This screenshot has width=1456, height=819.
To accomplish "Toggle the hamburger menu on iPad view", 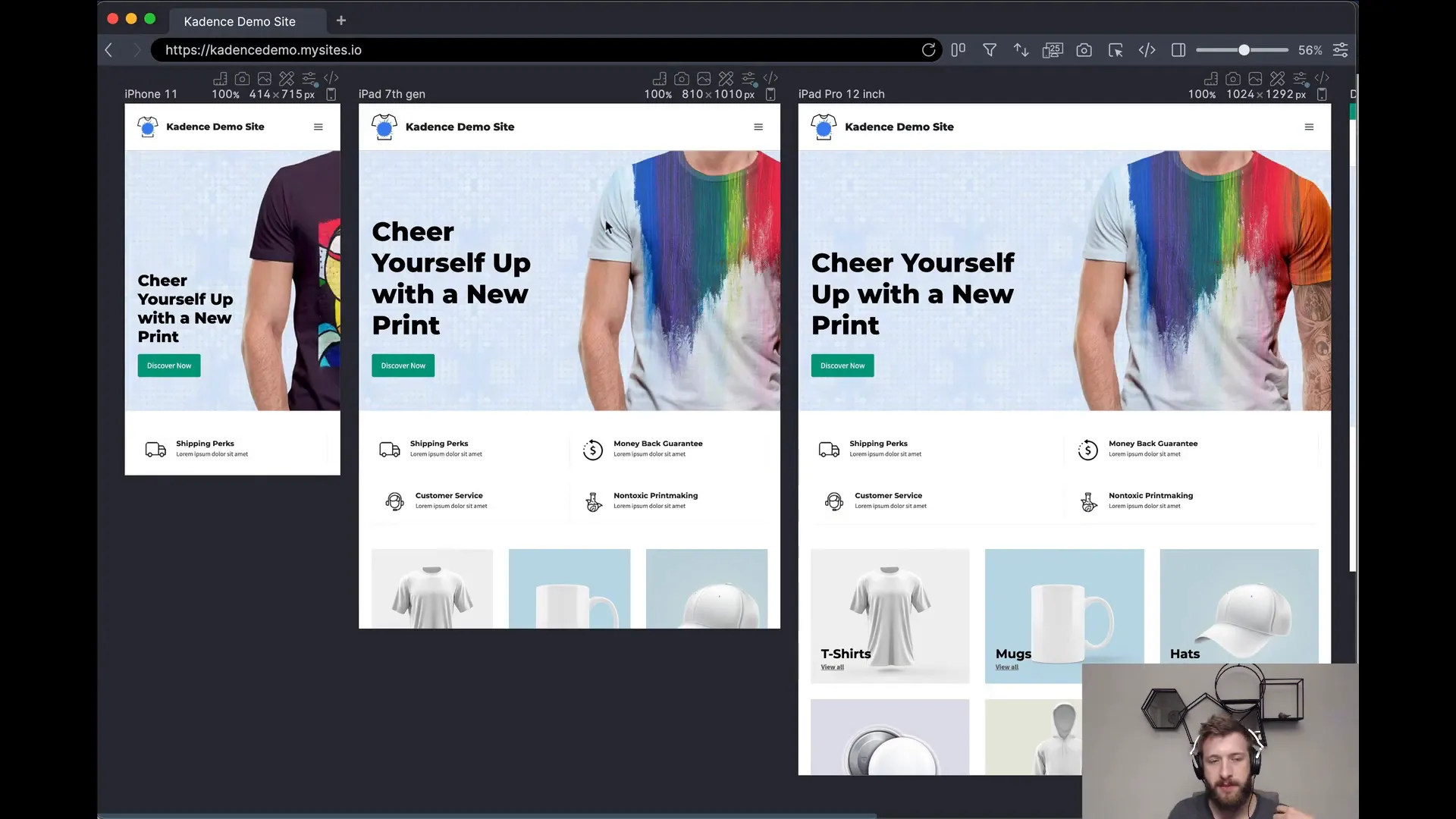I will pos(758,127).
